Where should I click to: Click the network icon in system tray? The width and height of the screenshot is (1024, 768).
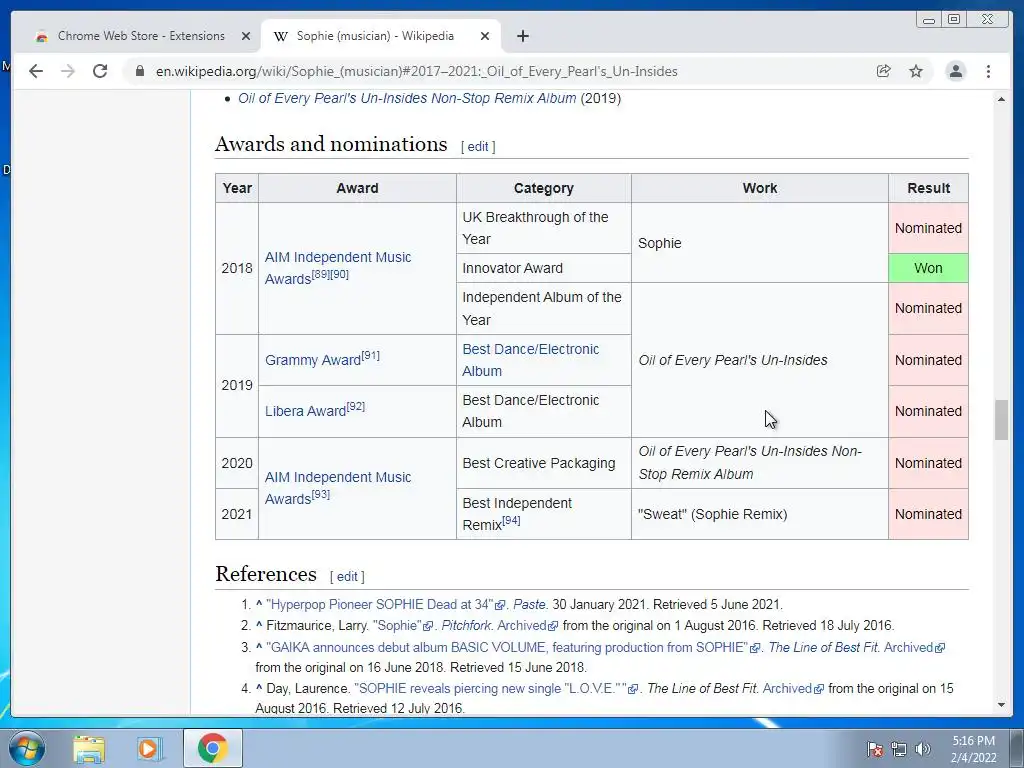(899, 749)
